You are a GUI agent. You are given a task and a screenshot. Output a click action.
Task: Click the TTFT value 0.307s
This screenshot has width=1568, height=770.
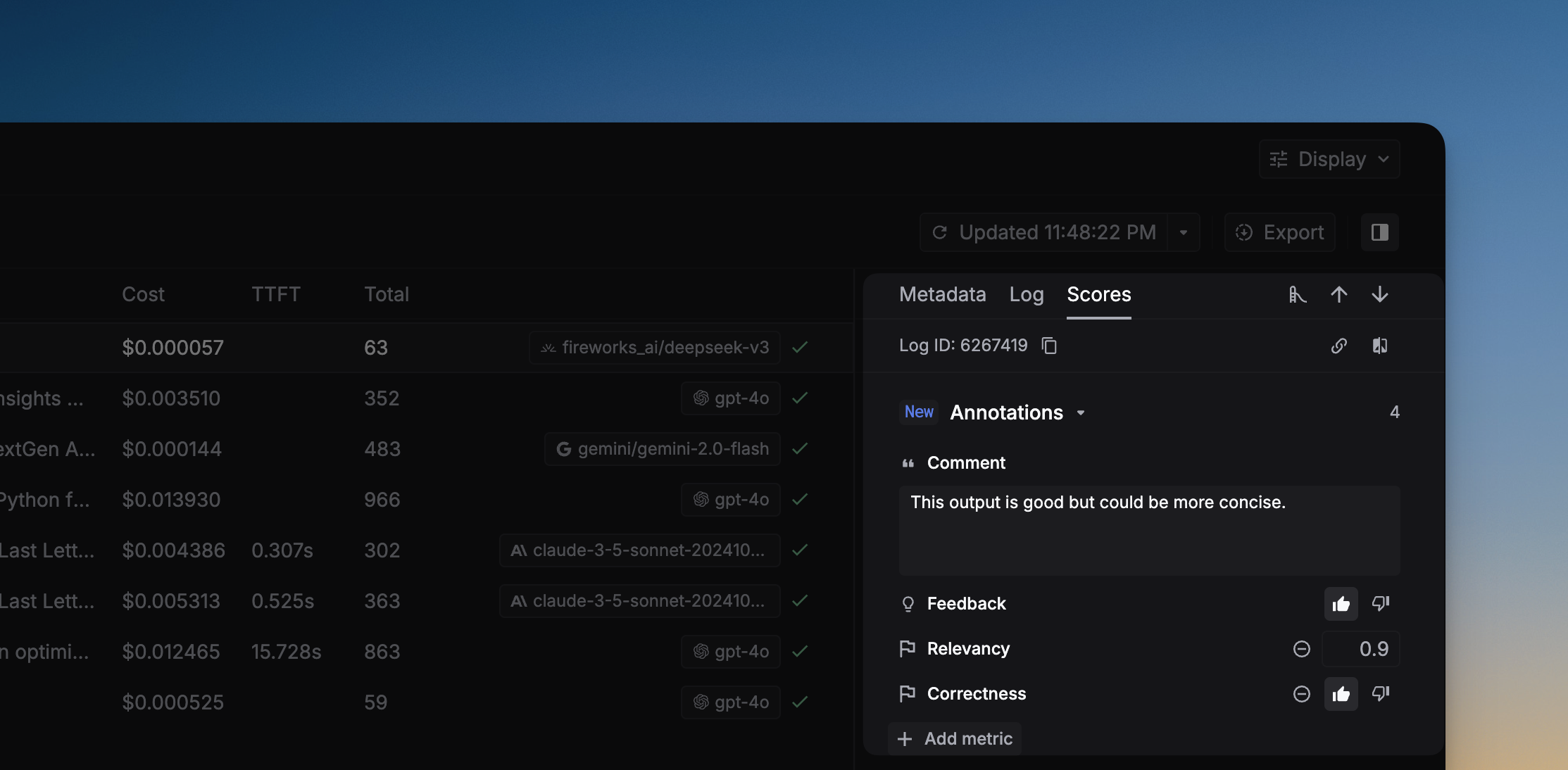tap(282, 550)
